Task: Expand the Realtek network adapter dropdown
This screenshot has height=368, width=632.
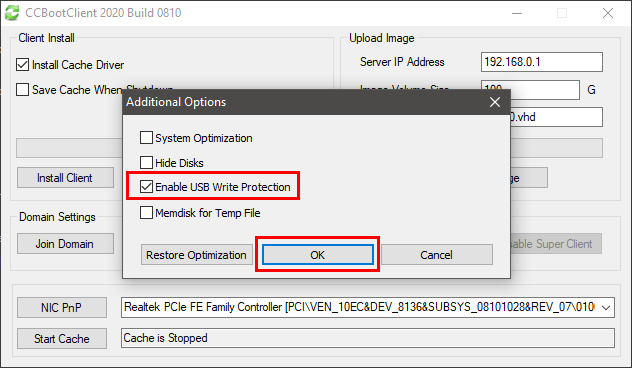Action: click(x=606, y=308)
